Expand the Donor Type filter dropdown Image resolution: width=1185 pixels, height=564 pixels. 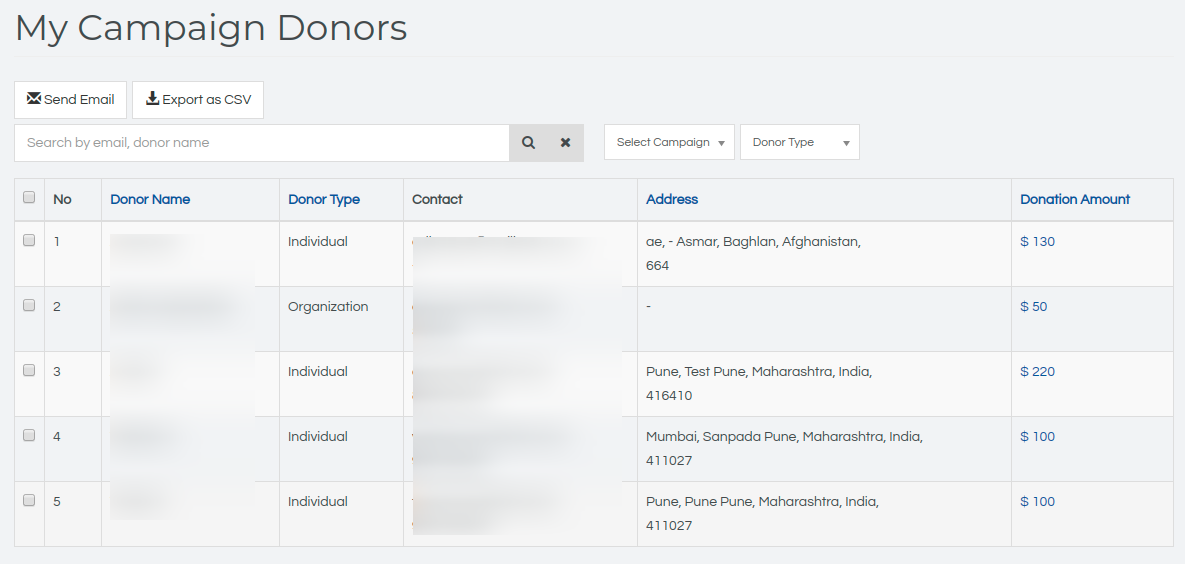(x=799, y=142)
